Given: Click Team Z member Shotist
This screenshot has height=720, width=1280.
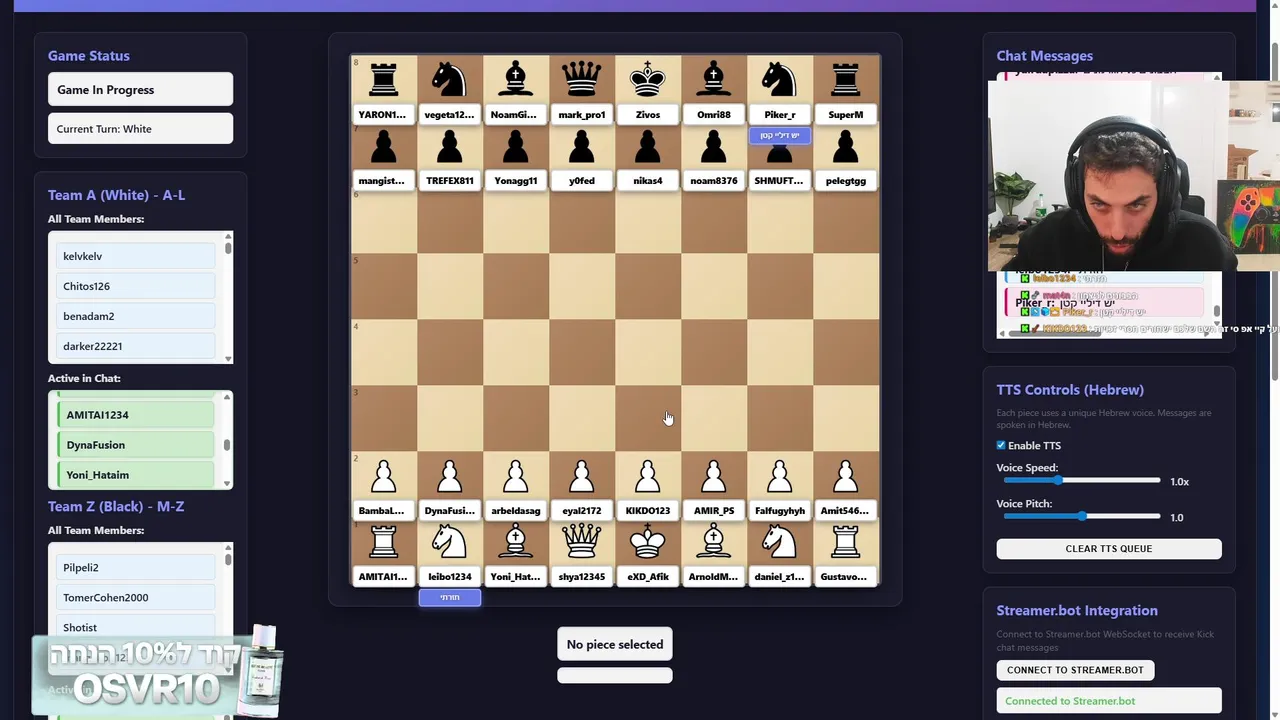Looking at the screenshot, I should pyautogui.click(x=138, y=628).
